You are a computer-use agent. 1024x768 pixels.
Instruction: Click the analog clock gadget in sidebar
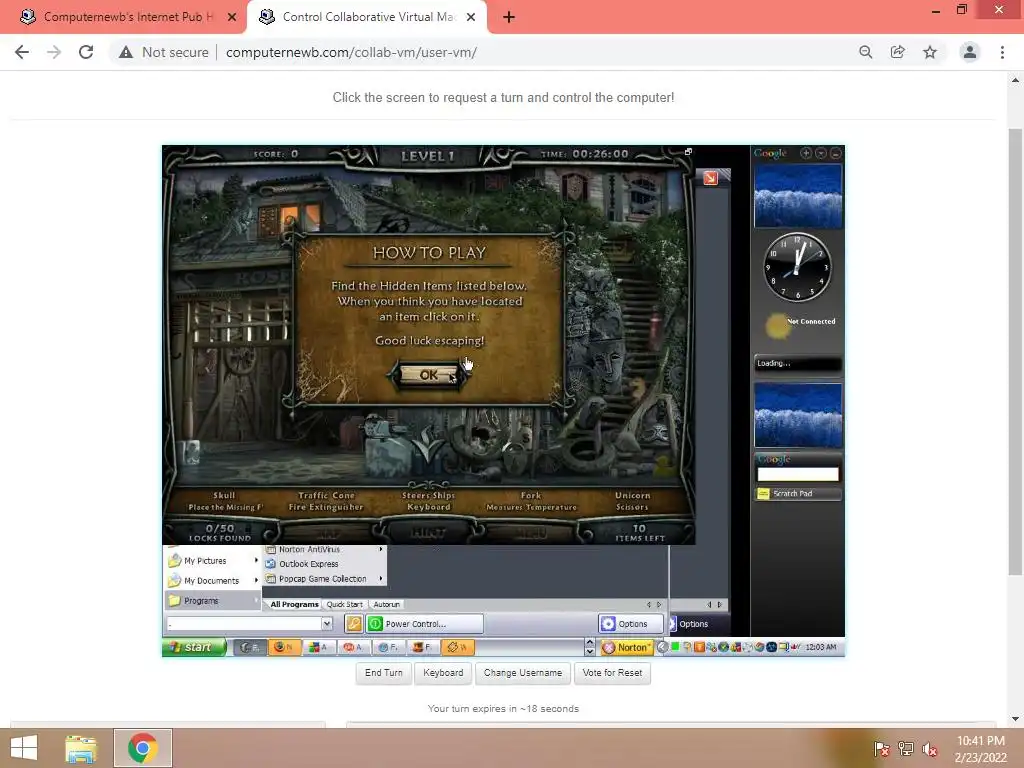(x=797, y=267)
